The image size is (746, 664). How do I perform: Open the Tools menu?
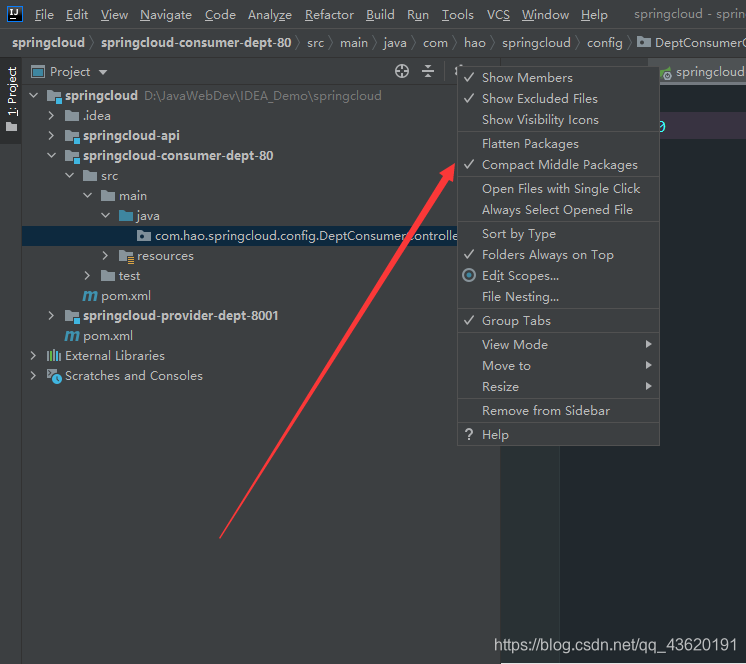point(457,15)
